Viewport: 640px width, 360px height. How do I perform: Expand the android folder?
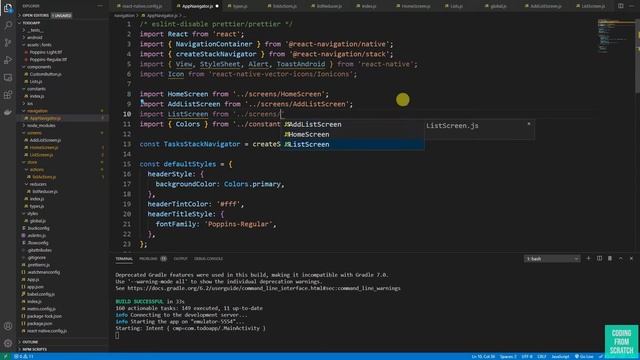pos(34,38)
